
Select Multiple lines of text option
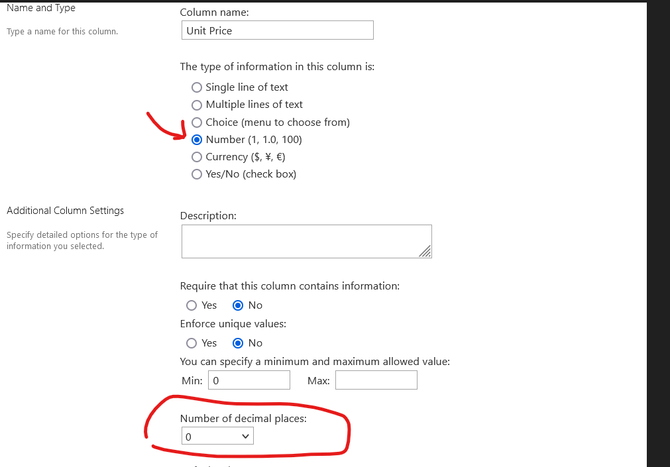point(197,105)
